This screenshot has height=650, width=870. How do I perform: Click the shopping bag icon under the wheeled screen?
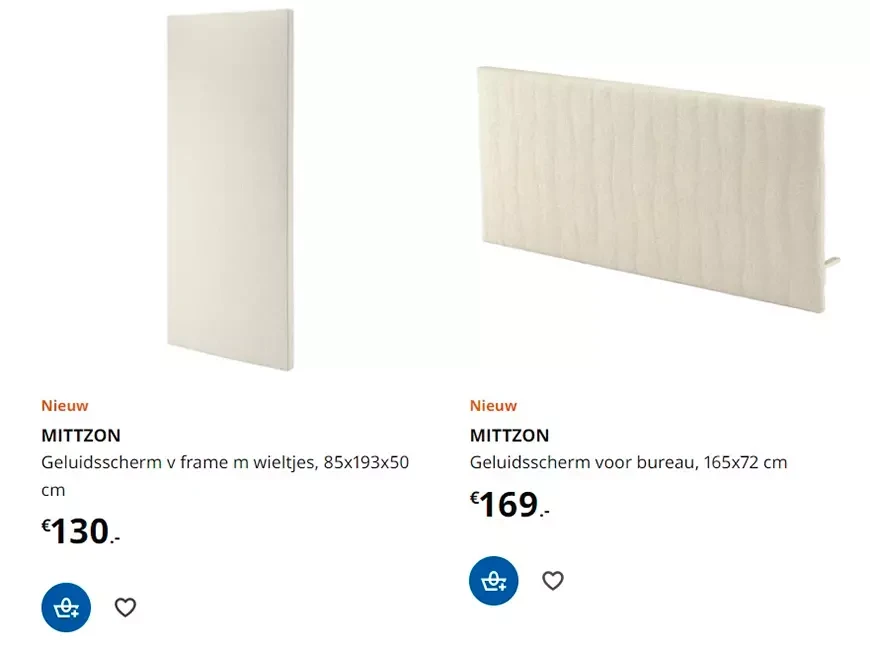point(66,607)
